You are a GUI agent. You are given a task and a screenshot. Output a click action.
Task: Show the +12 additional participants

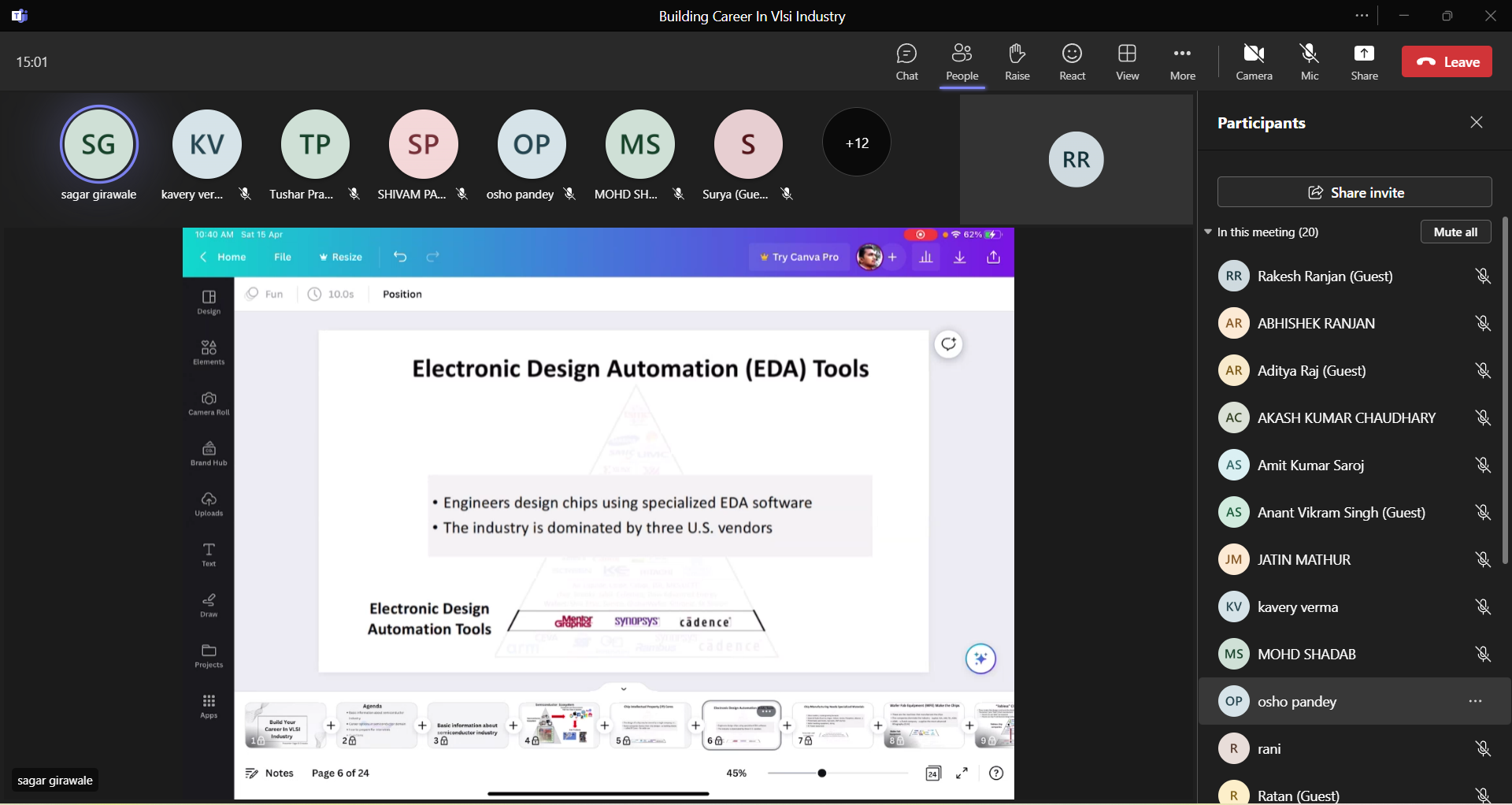[x=856, y=143]
